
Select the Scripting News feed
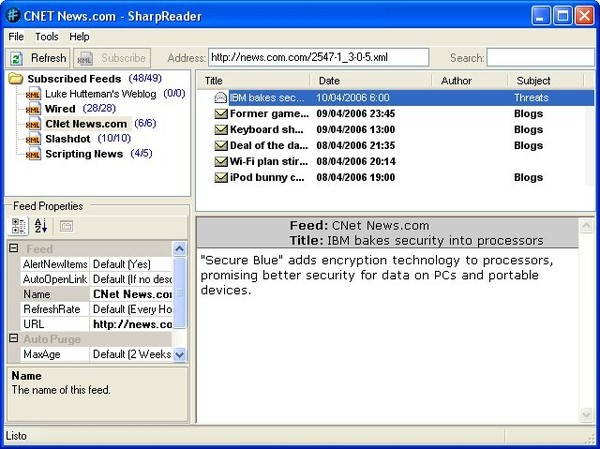tap(84, 154)
